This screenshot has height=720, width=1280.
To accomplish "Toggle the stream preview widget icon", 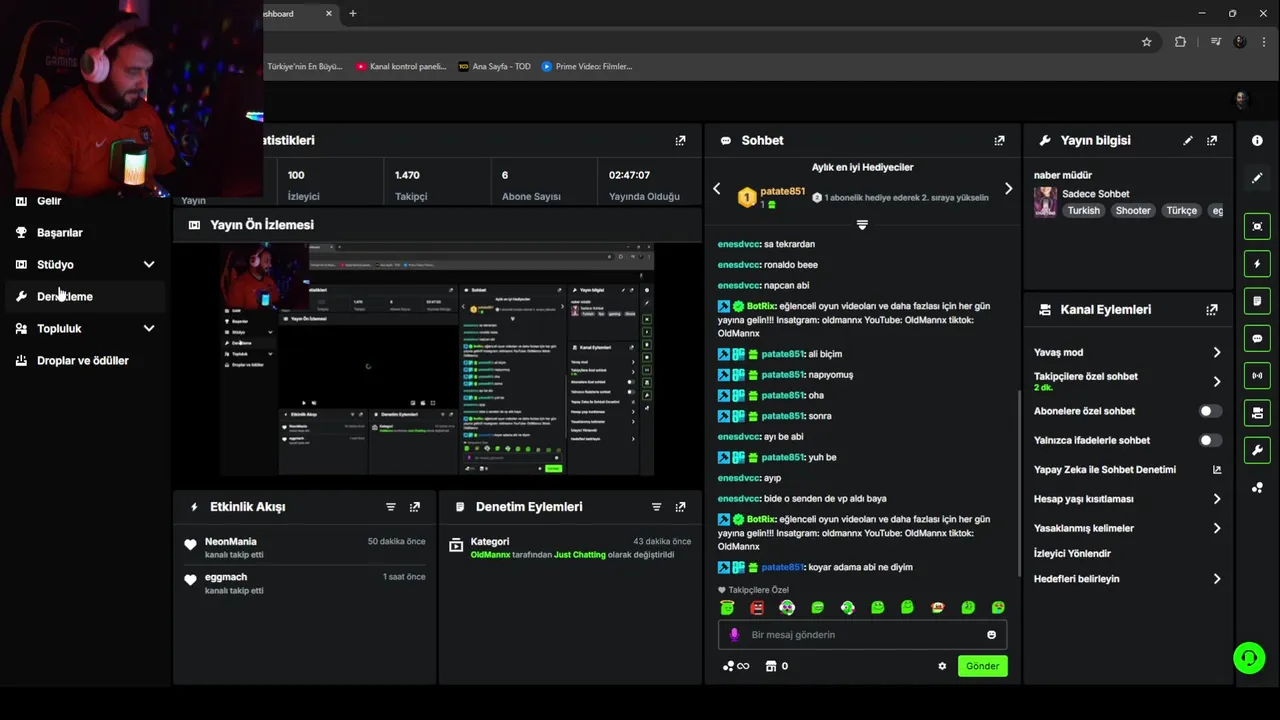I will (1257, 226).
